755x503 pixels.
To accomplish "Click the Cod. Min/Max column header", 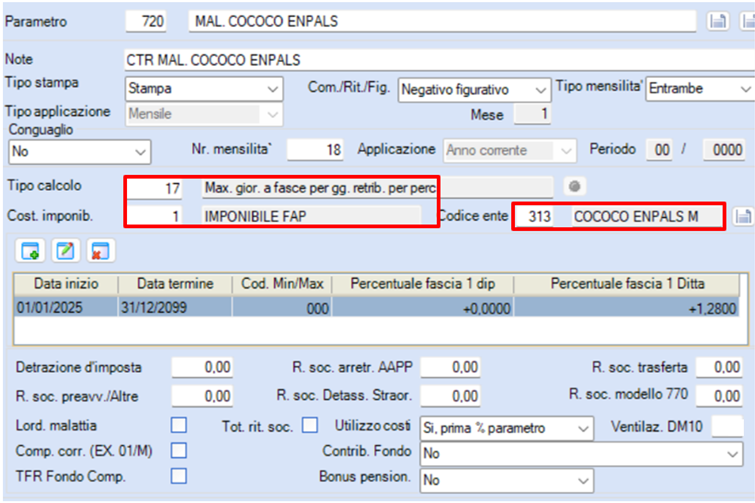I will click(x=282, y=284).
